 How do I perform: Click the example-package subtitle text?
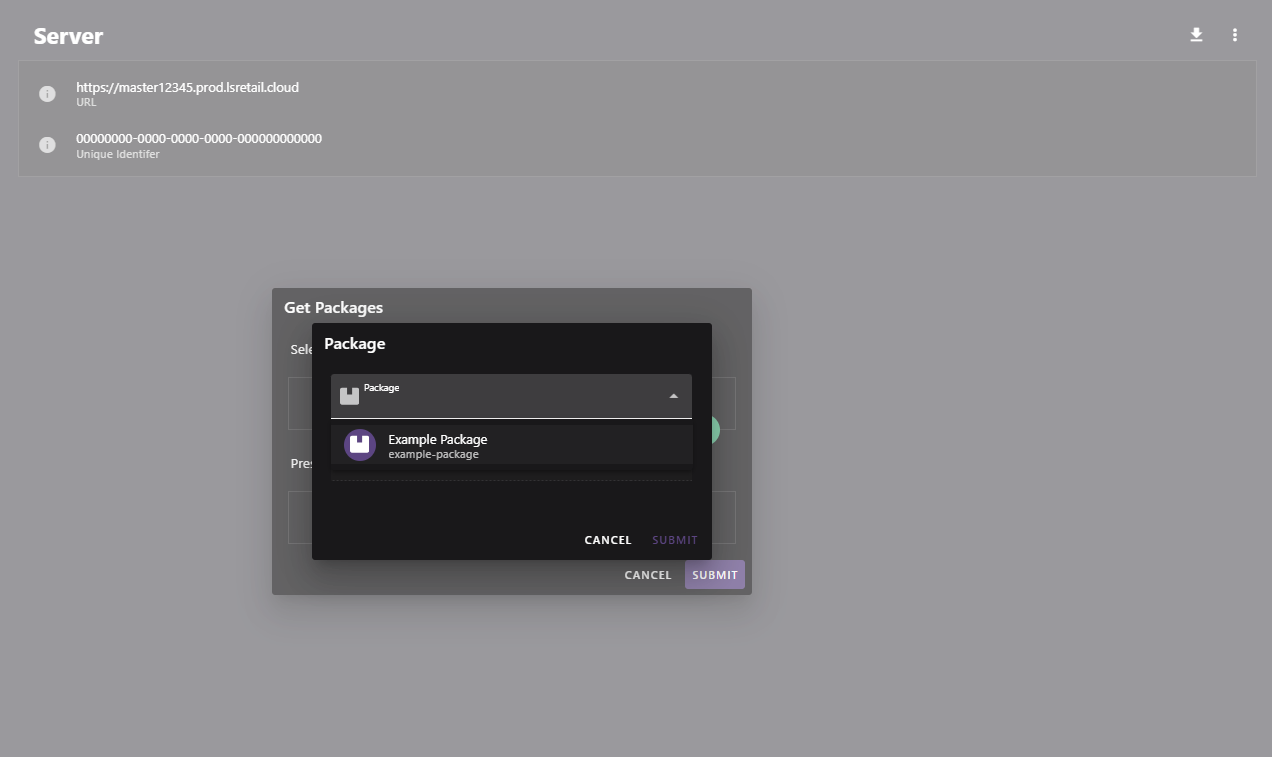[x=433, y=455]
